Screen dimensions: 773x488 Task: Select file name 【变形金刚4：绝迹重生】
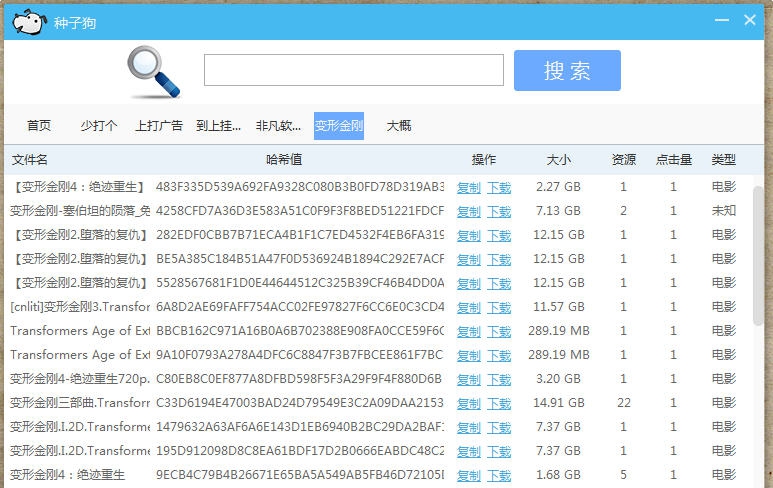79,187
